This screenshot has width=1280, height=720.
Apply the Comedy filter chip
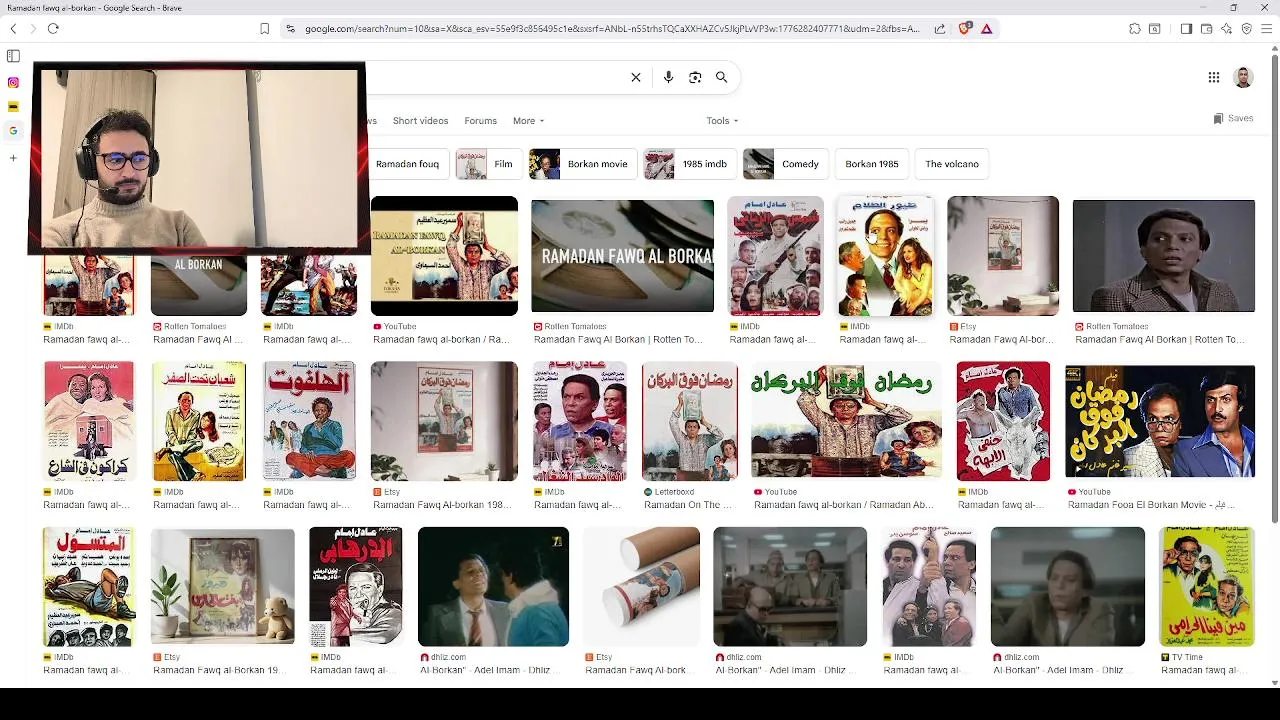click(785, 164)
